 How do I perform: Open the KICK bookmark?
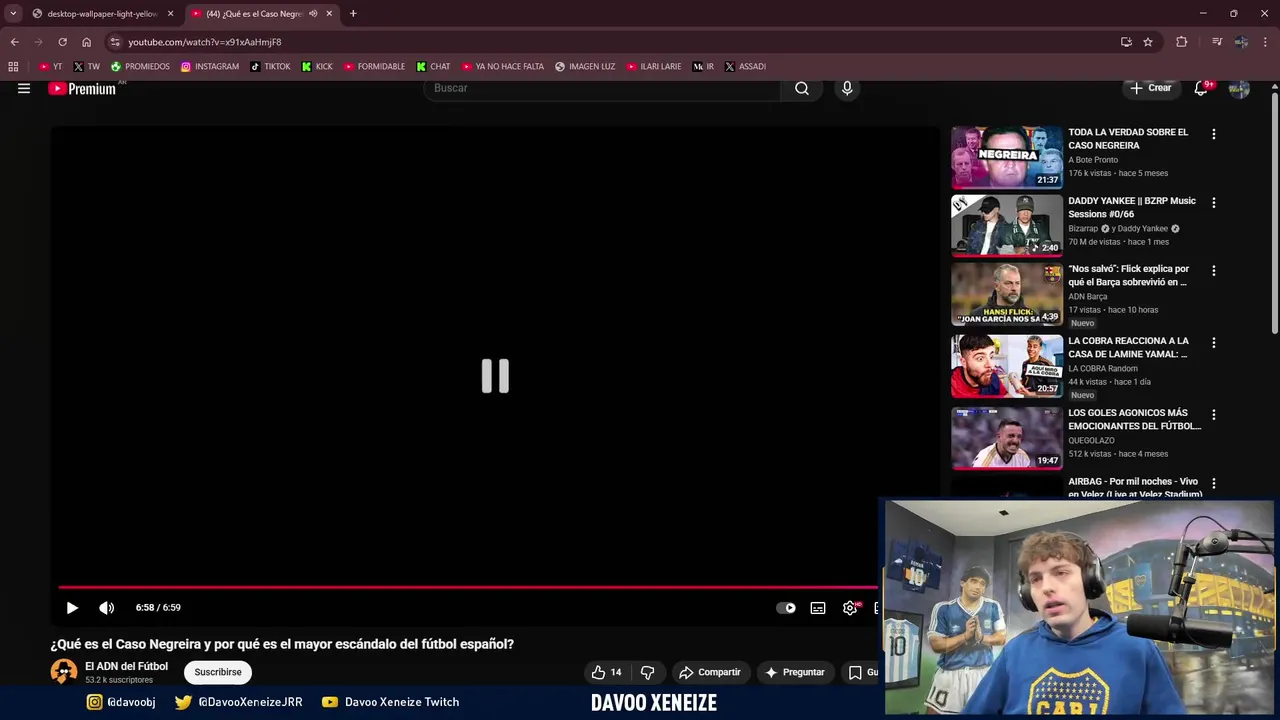click(x=317, y=67)
